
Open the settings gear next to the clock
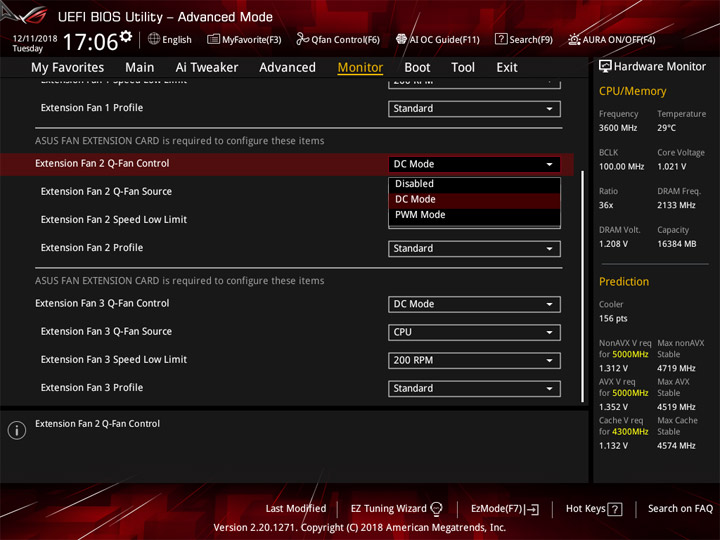click(x=126, y=36)
